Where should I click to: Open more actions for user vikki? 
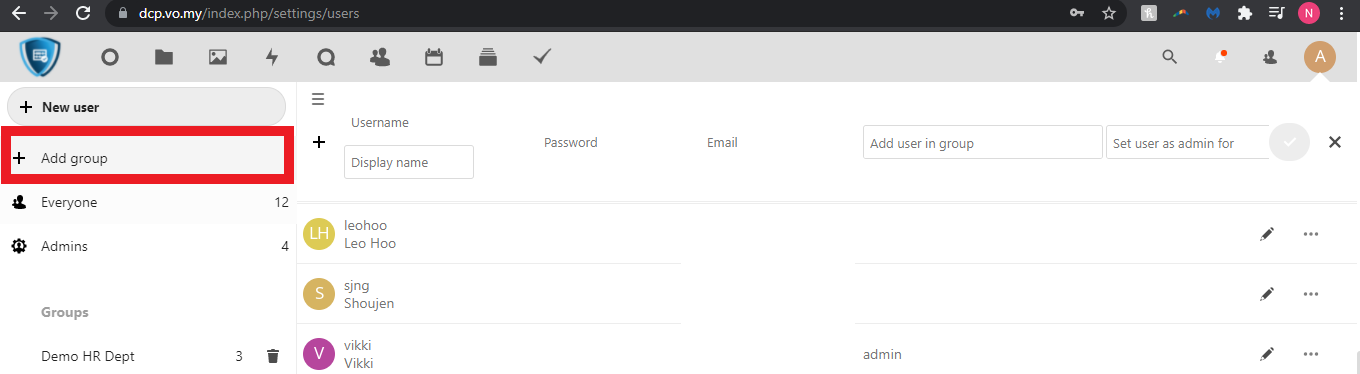coord(1311,354)
